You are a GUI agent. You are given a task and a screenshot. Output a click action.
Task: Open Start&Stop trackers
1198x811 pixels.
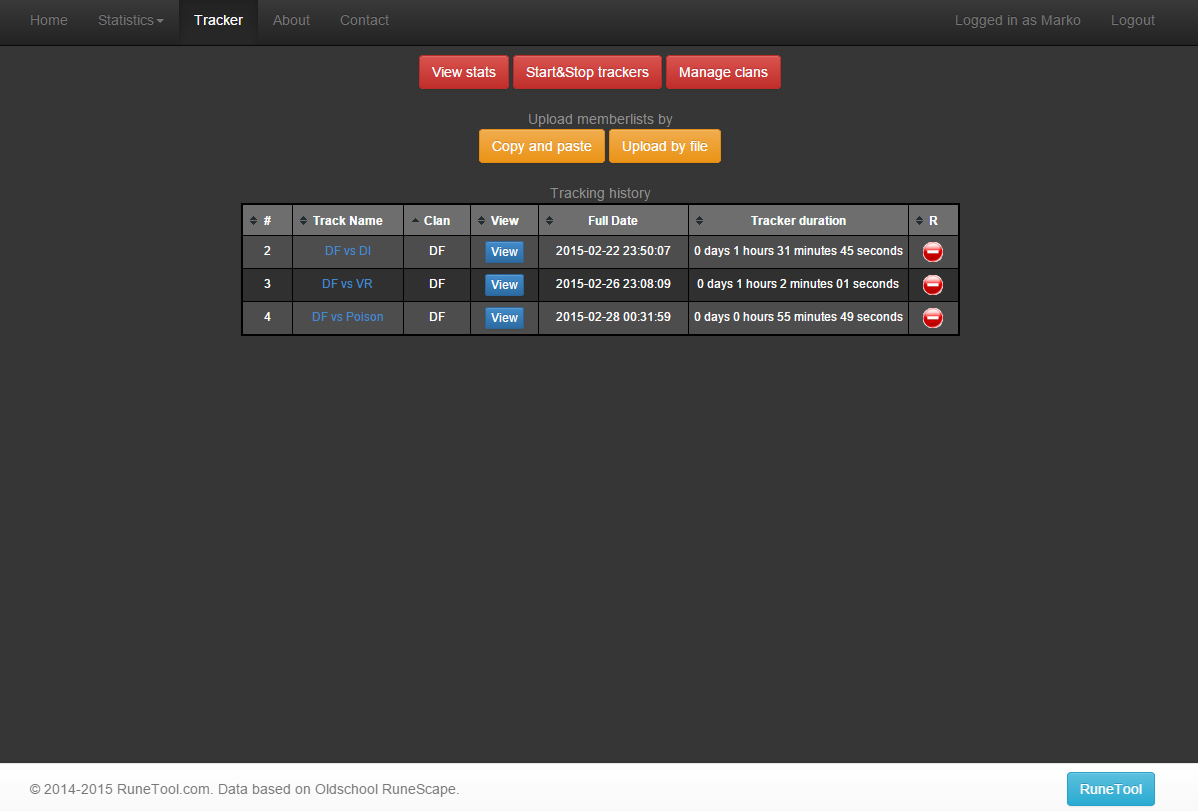point(587,72)
